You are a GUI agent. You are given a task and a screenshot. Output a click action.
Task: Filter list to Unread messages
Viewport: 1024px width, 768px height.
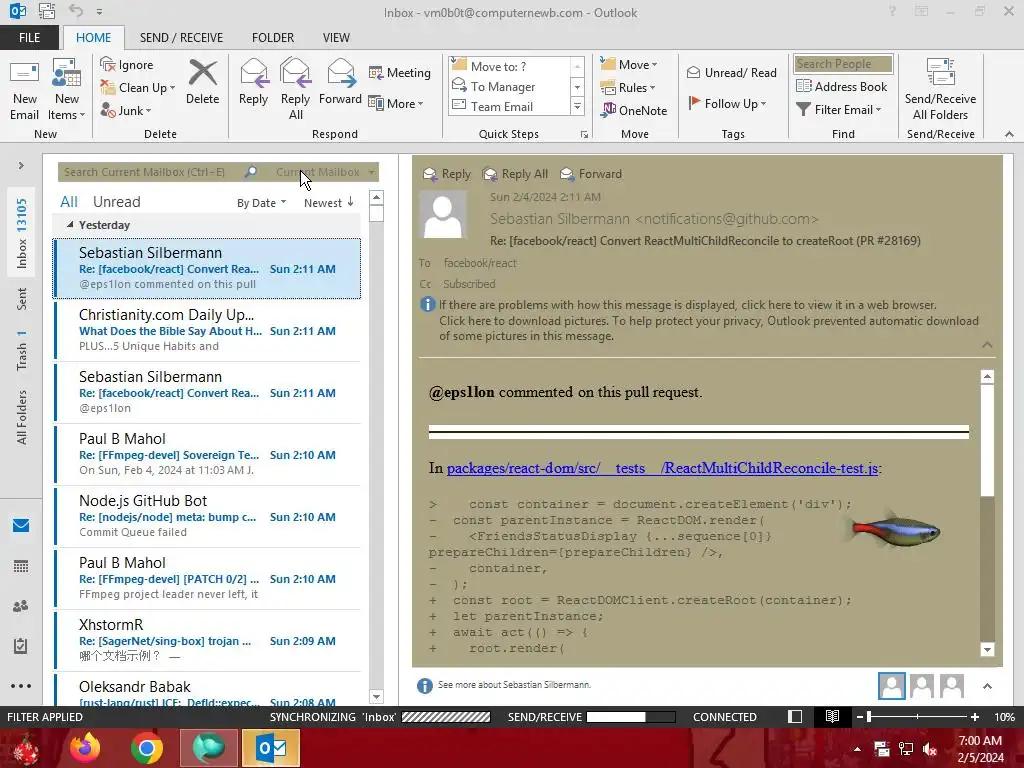point(116,202)
